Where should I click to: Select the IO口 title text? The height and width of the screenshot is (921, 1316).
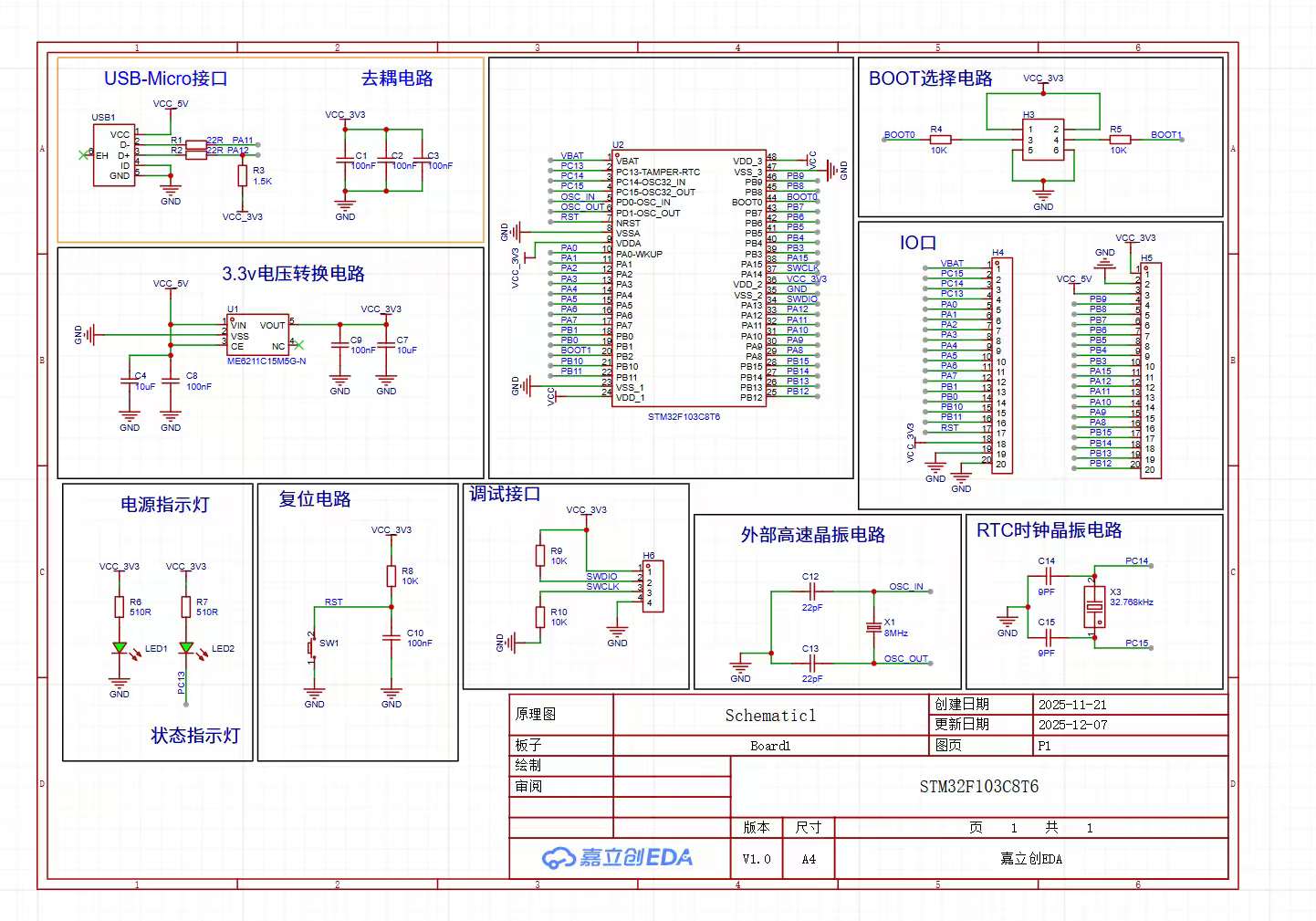[x=918, y=243]
